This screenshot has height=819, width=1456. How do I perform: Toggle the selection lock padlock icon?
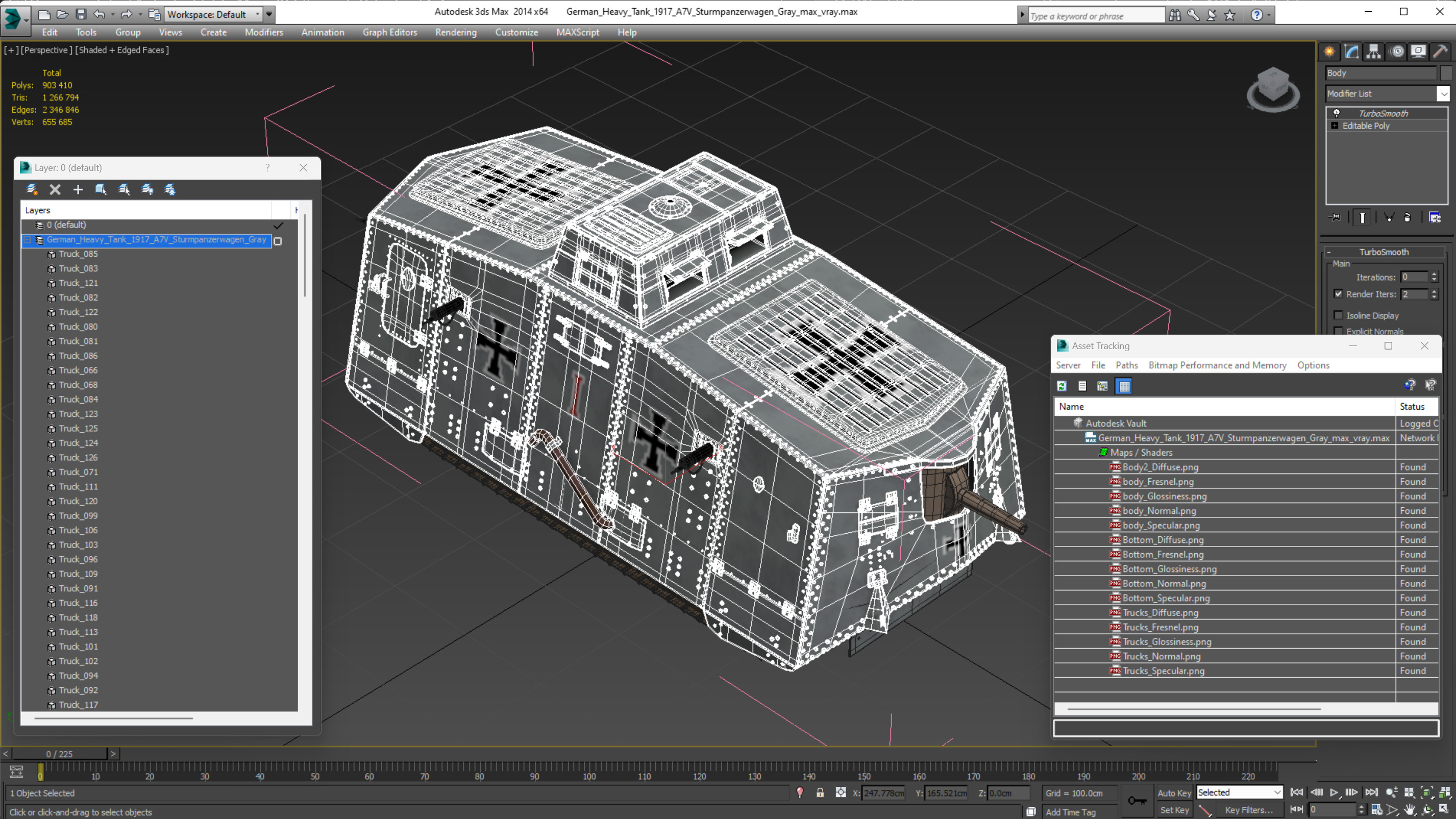[820, 792]
